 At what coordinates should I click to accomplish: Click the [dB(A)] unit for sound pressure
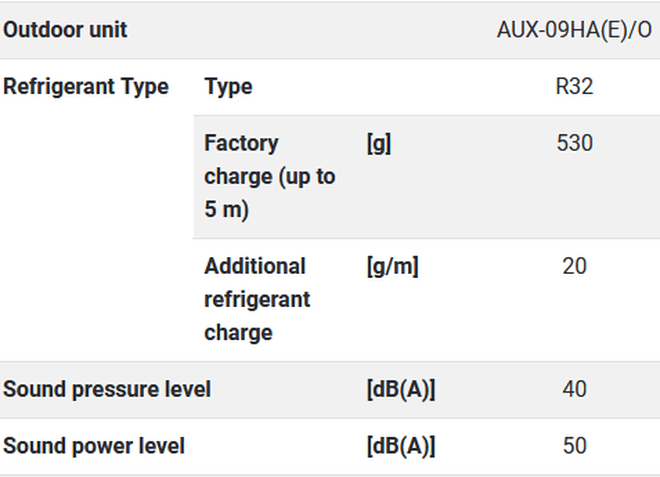(x=401, y=390)
